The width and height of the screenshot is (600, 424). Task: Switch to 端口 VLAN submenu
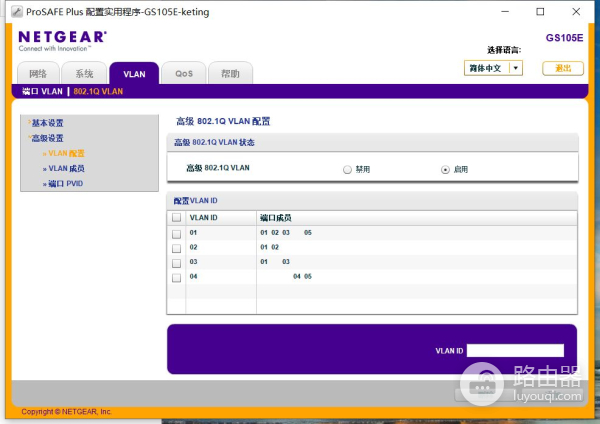click(x=42, y=91)
